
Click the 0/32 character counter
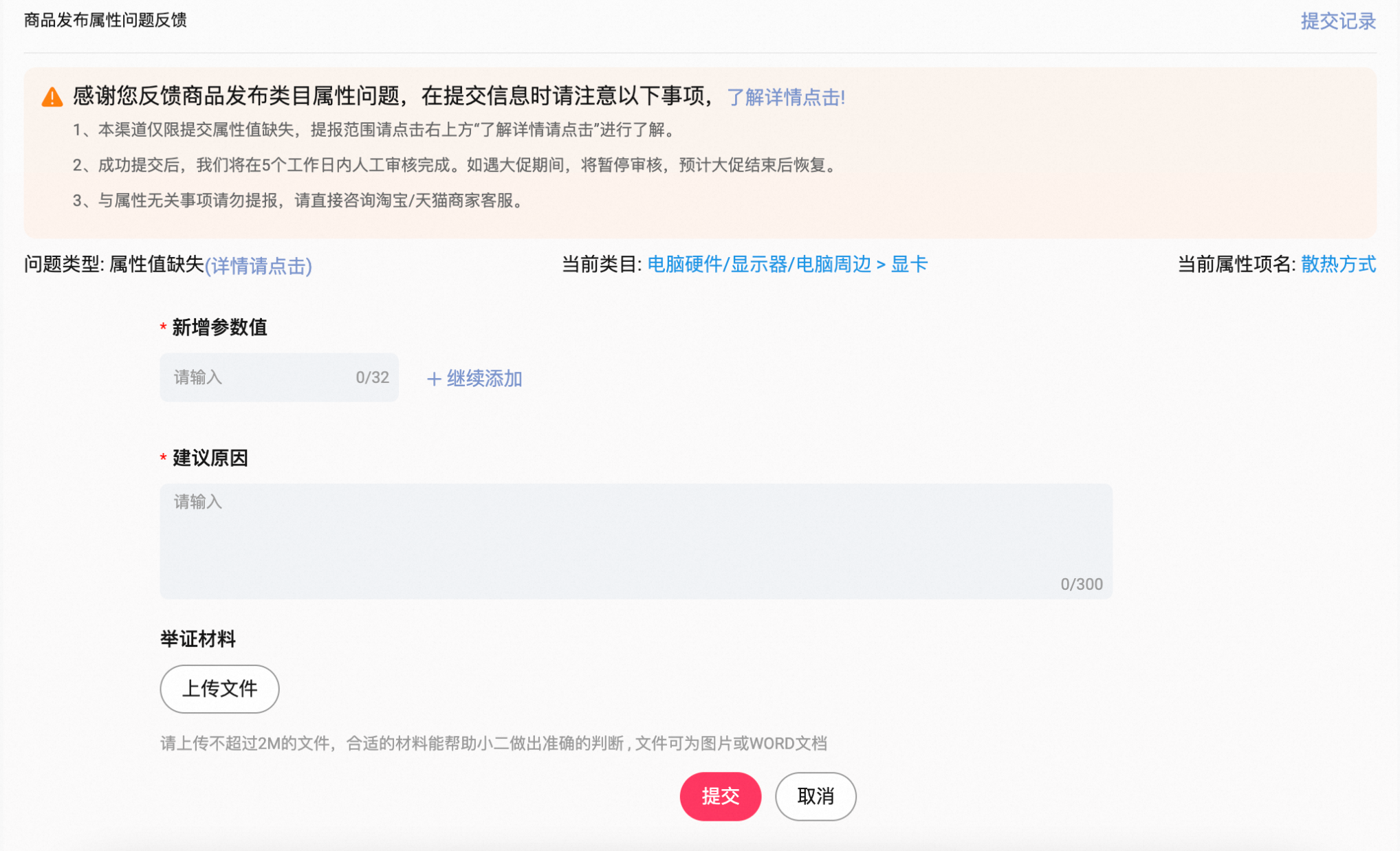(372, 377)
